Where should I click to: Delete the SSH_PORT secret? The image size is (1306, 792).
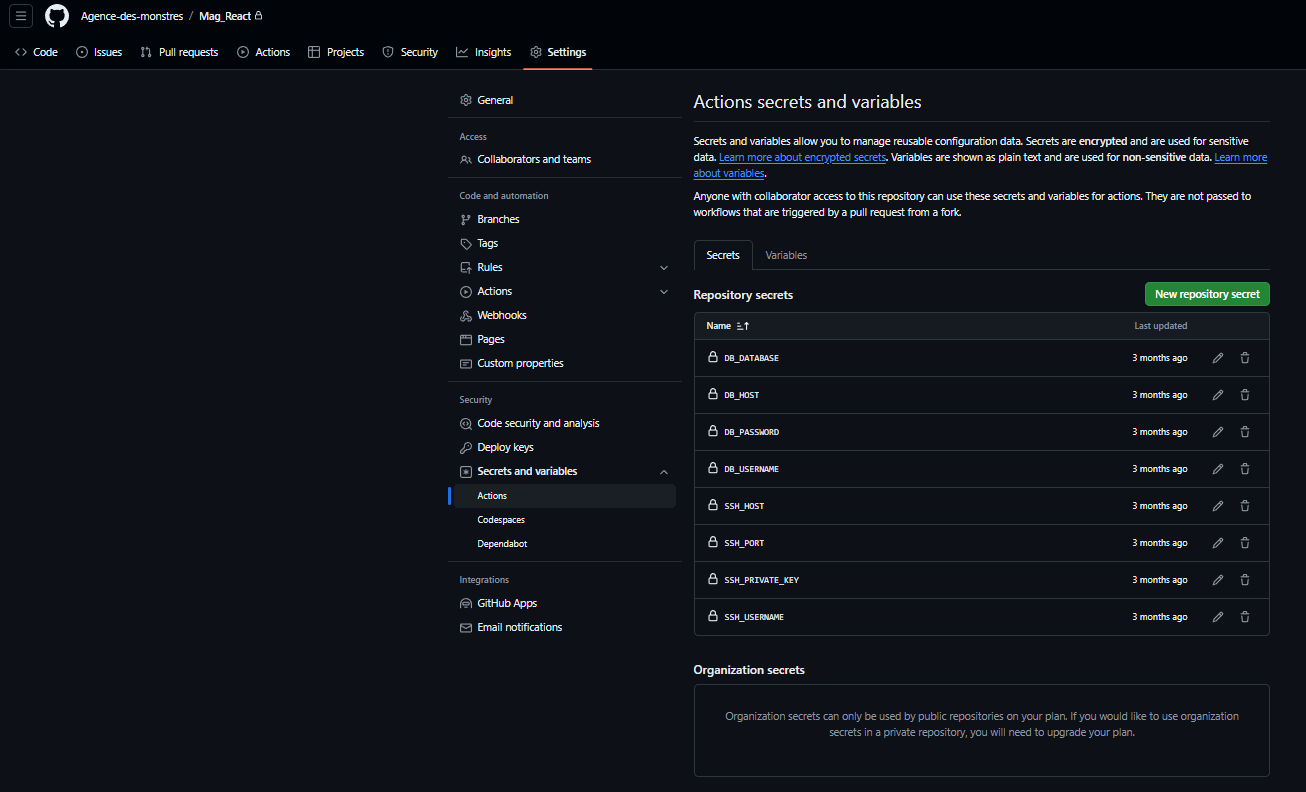(1245, 543)
